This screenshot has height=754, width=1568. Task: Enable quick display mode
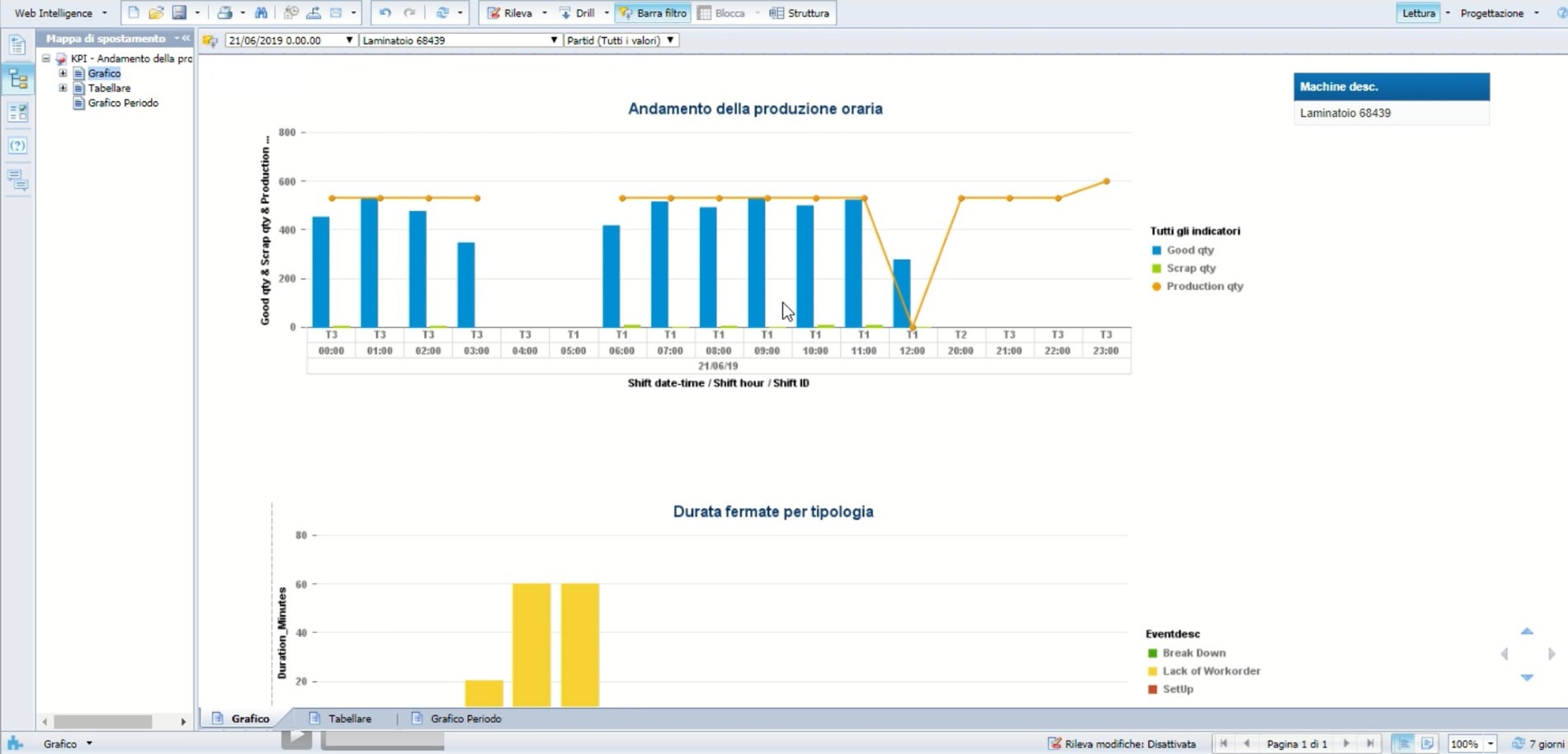point(1403,744)
